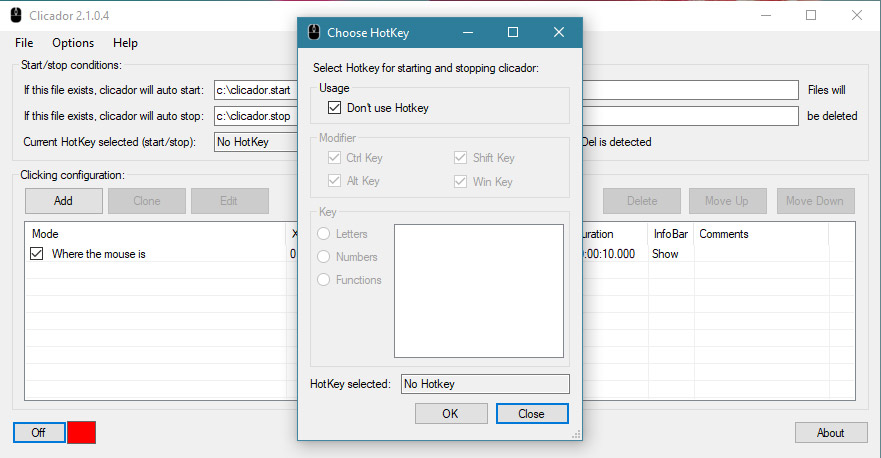
Task: Close the Choose HotKey dialog window
Action: (559, 32)
